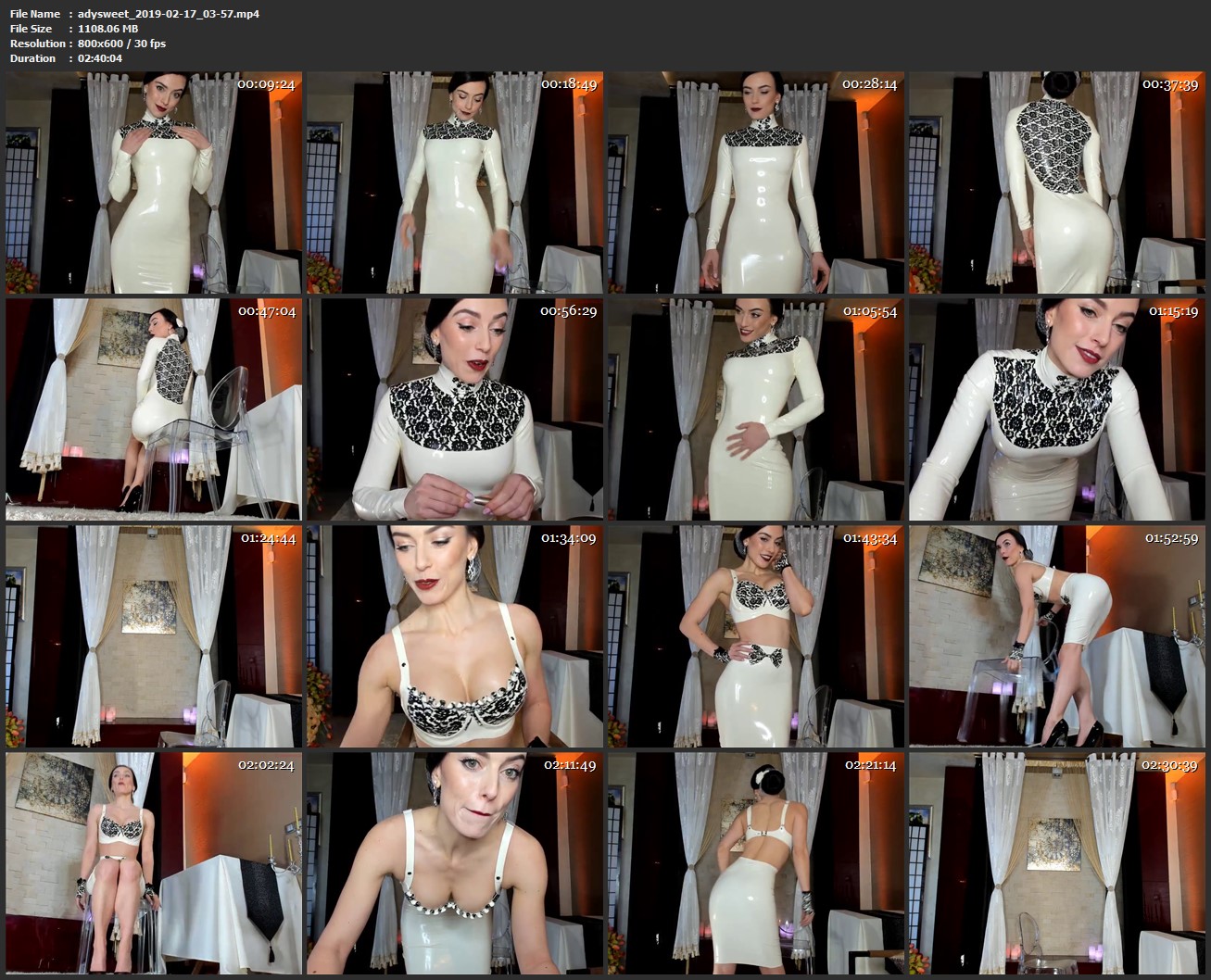Select the thumbnail timestamped 00:28:14

click(x=756, y=182)
